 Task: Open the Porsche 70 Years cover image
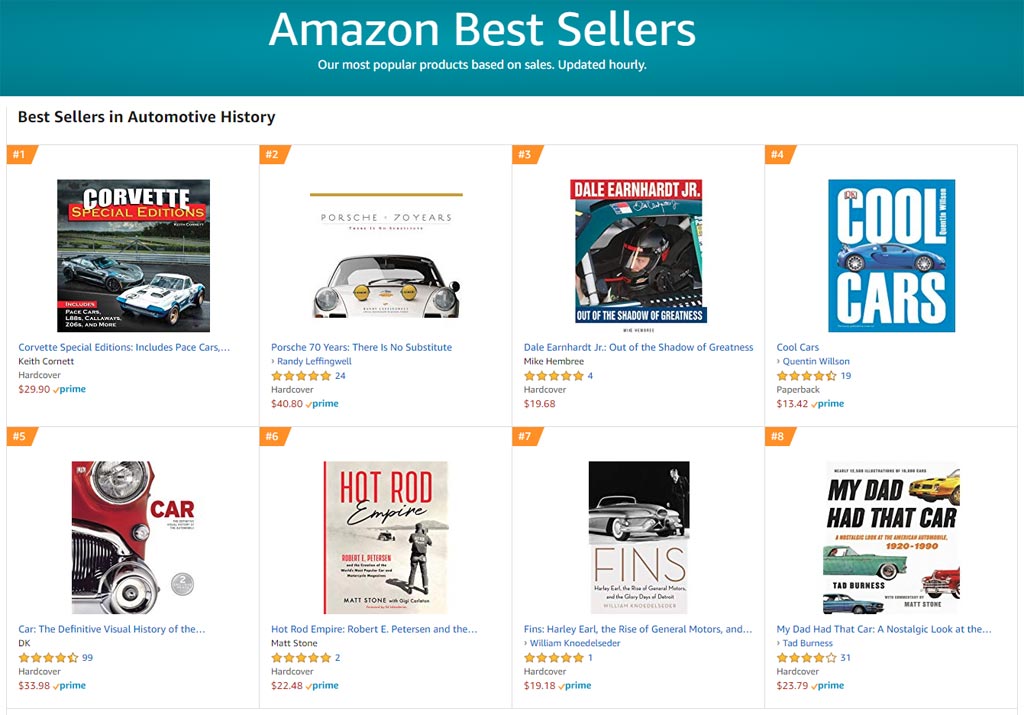[386, 255]
